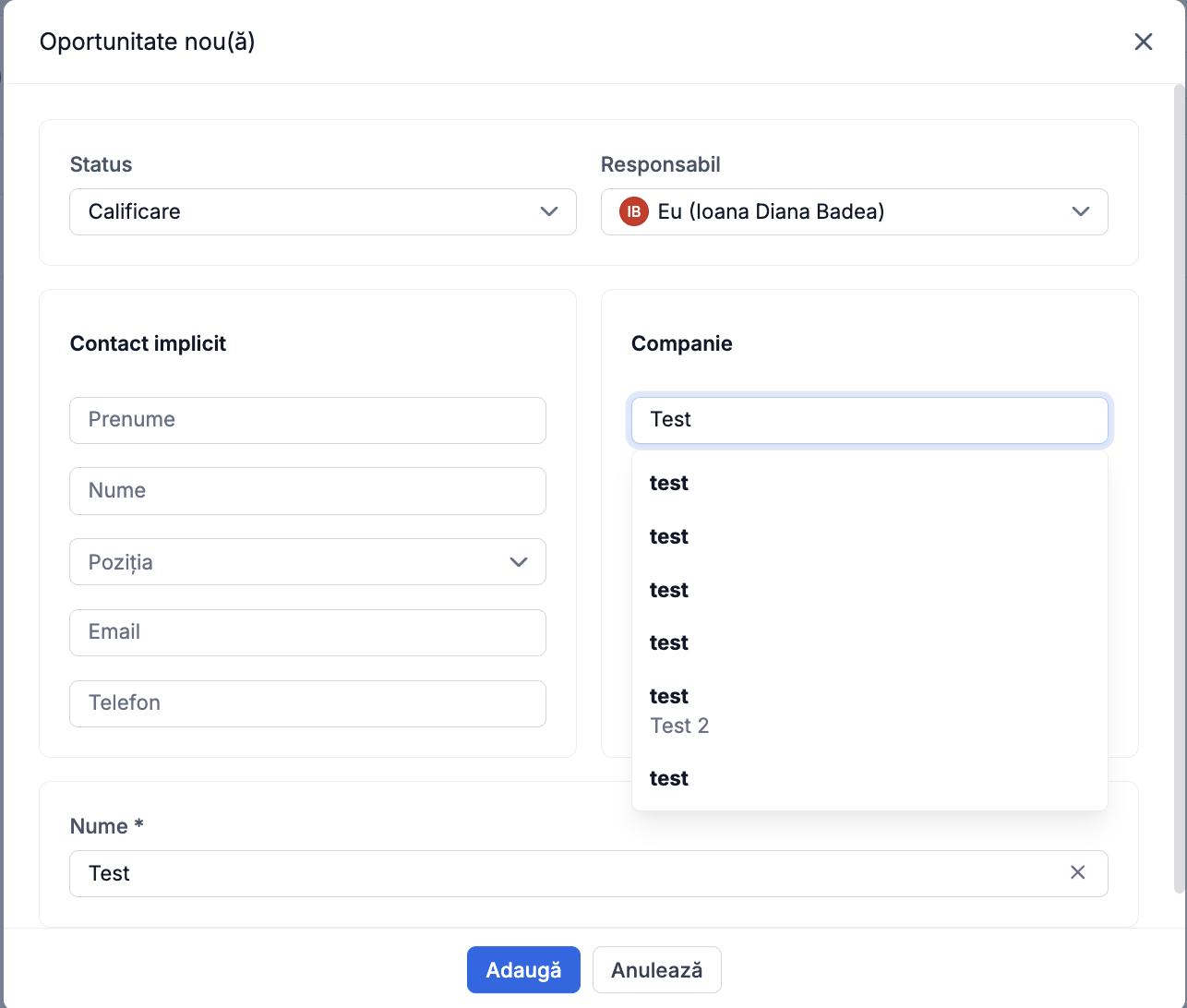Choose the 'test' suggestion with subtitle Test 2

click(869, 710)
